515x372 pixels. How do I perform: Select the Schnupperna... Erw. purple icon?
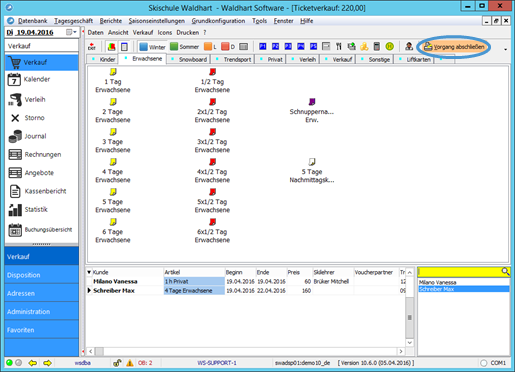(x=312, y=101)
